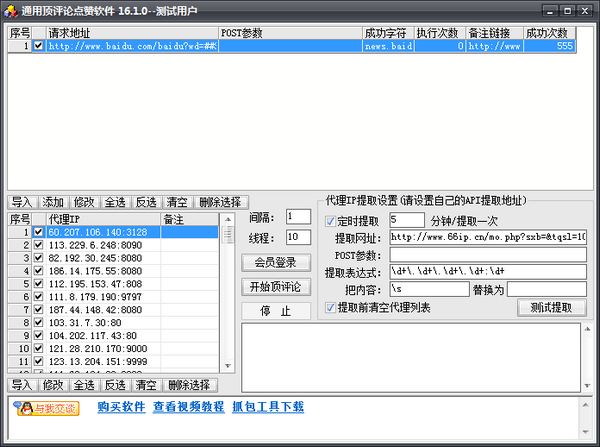The height and width of the screenshot is (447, 600).
Task: Click the '停 止' button
Action: [x=274, y=311]
